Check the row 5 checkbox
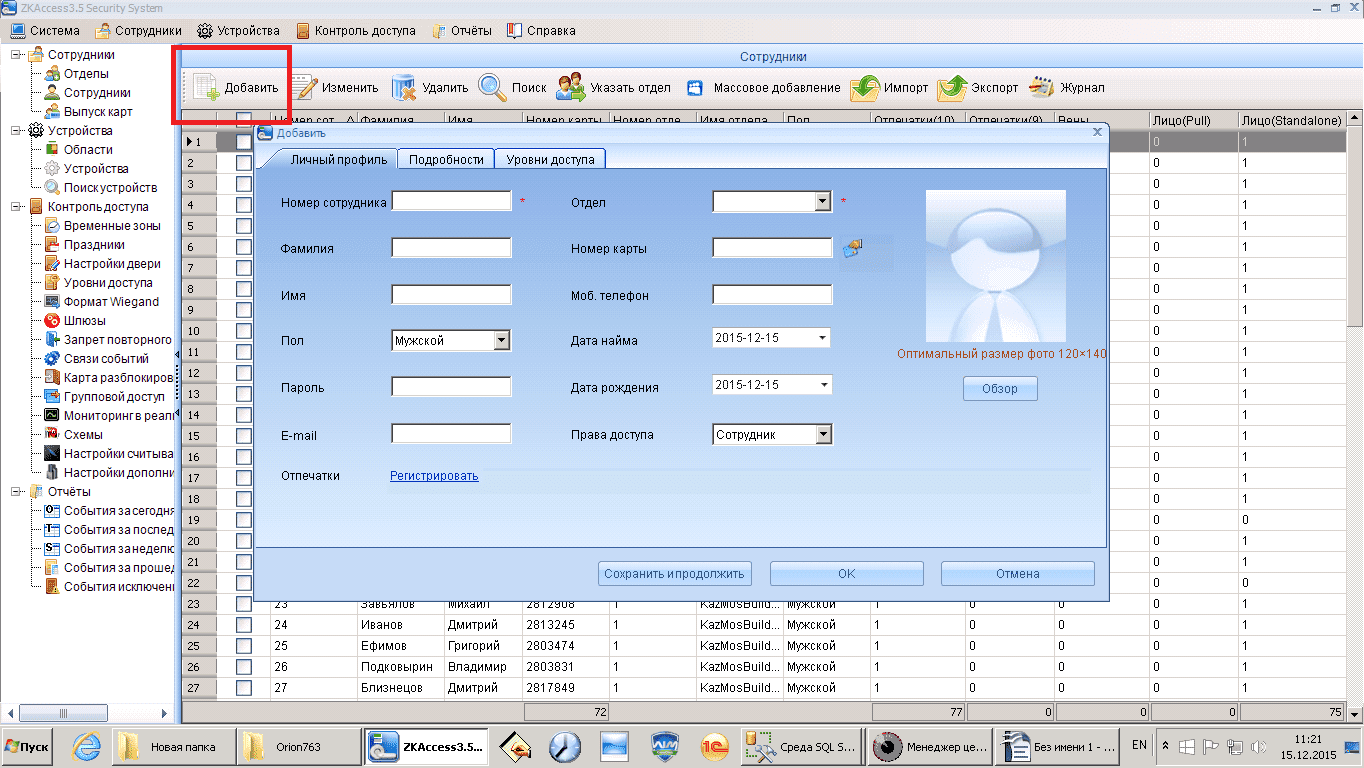This screenshot has width=1364, height=768. [244, 226]
